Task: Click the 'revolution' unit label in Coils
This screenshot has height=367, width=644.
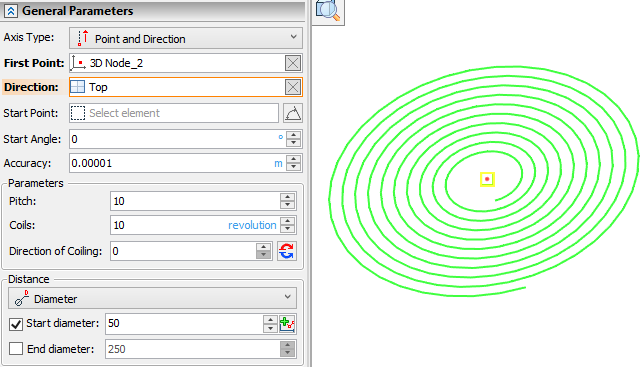Action: 252,225
